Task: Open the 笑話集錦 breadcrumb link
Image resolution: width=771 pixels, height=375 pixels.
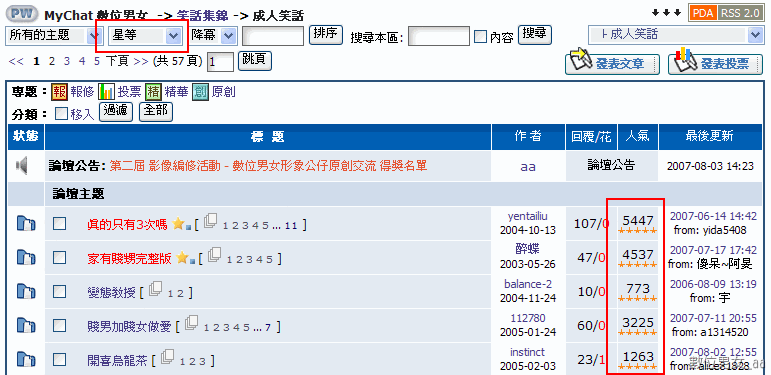Action: point(202,15)
